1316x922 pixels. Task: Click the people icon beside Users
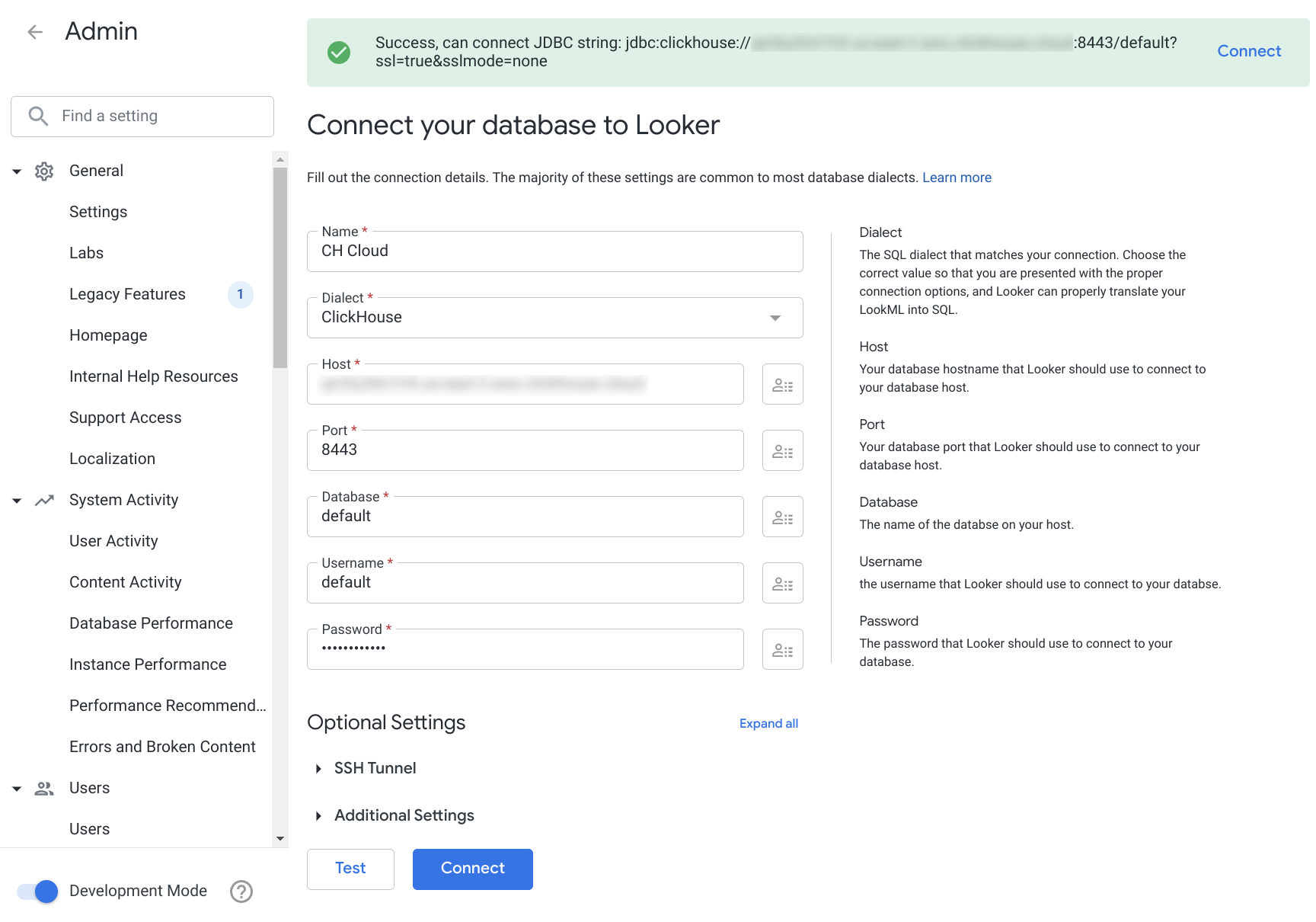[x=43, y=788]
